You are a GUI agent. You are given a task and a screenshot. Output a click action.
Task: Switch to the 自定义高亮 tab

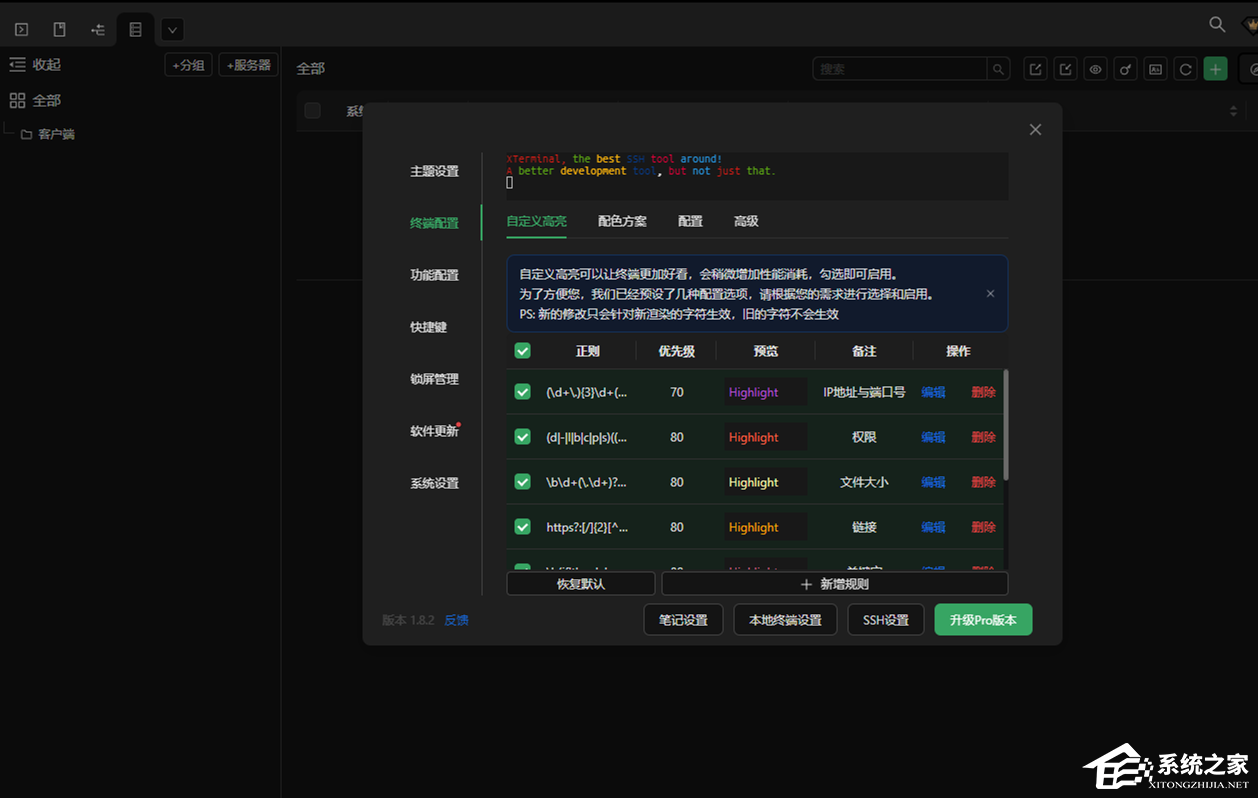pos(536,221)
